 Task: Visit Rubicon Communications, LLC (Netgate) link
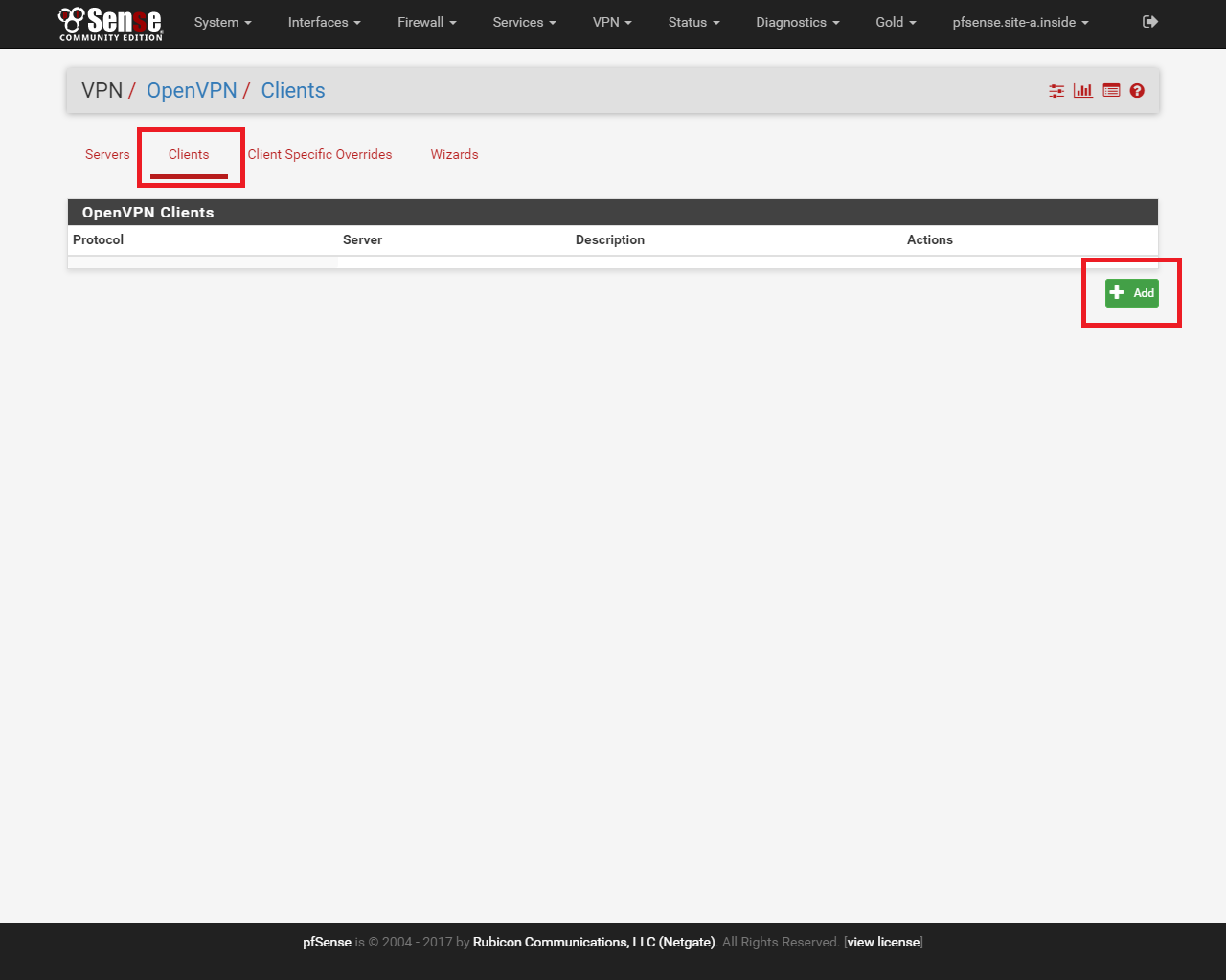(x=594, y=942)
